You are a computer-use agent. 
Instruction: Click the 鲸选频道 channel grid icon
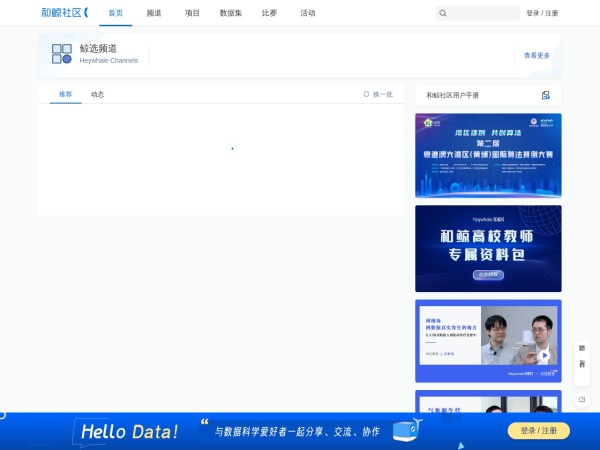tap(62, 54)
